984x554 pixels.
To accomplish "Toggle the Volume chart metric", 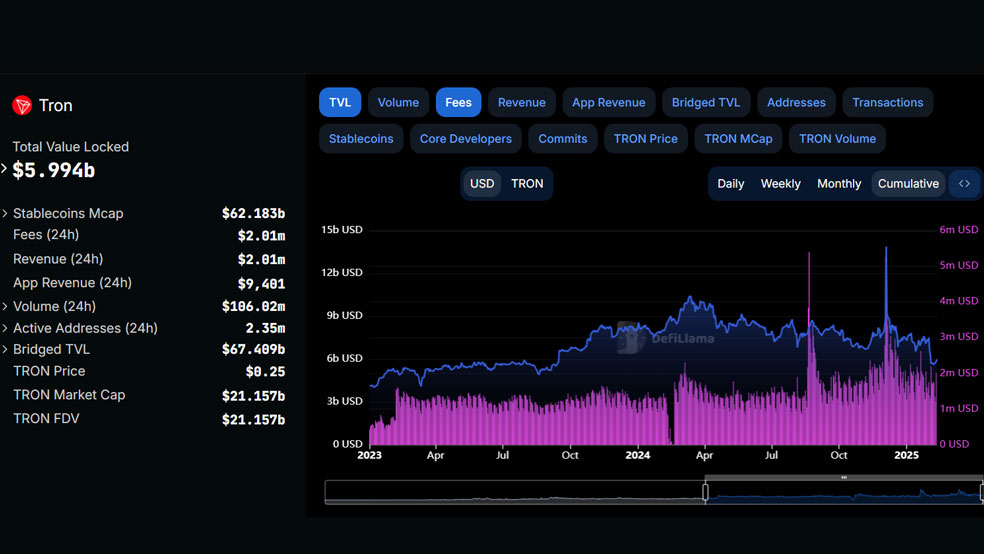I will [x=398, y=102].
